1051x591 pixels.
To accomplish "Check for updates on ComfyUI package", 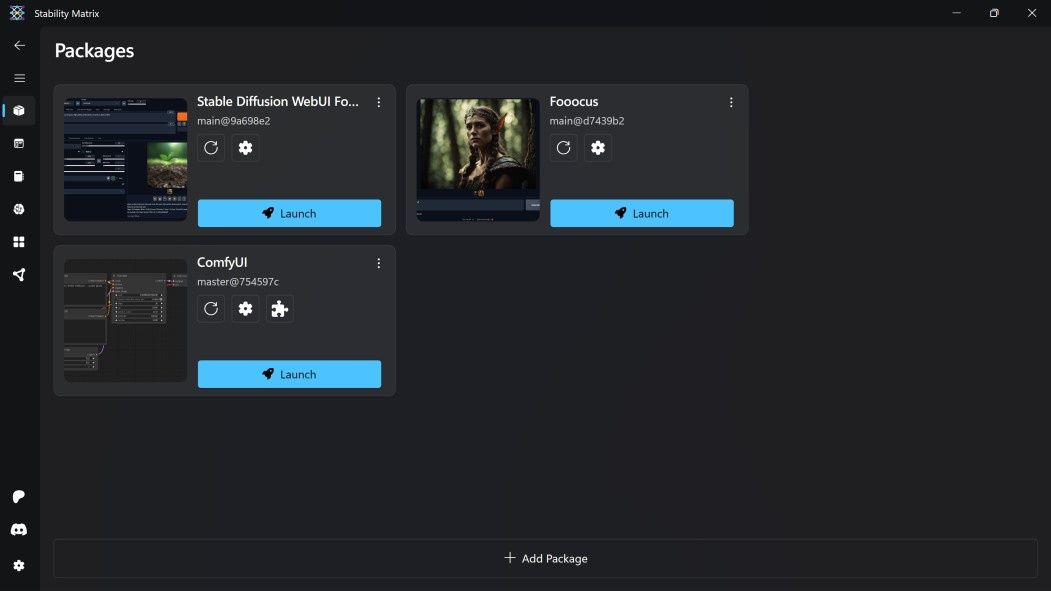I will tap(211, 308).
